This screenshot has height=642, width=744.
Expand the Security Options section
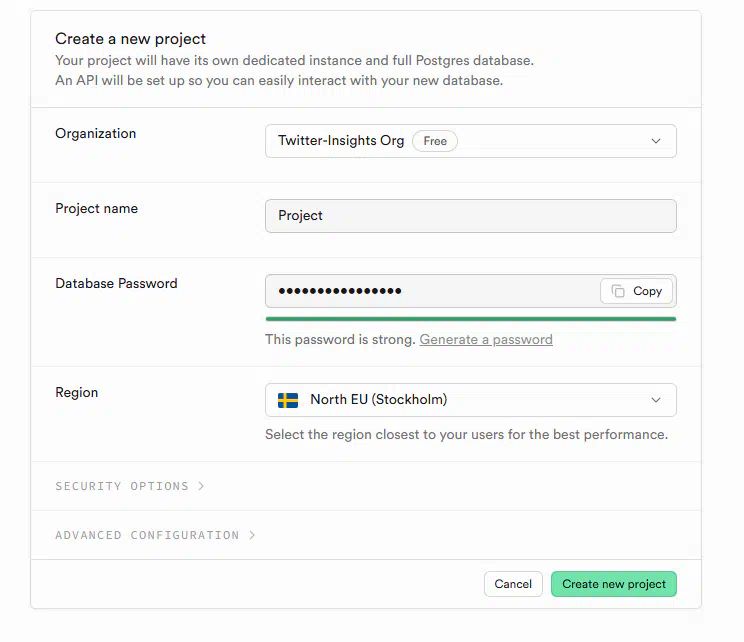130,486
